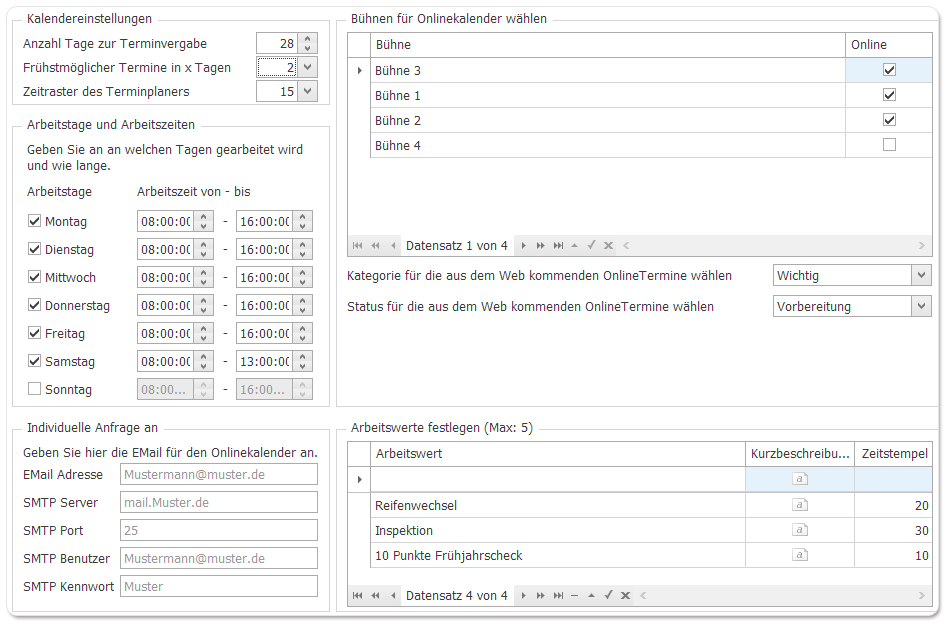Click Samstag end time field 13:00:00
This screenshot has width=951, height=638.
click(264, 361)
